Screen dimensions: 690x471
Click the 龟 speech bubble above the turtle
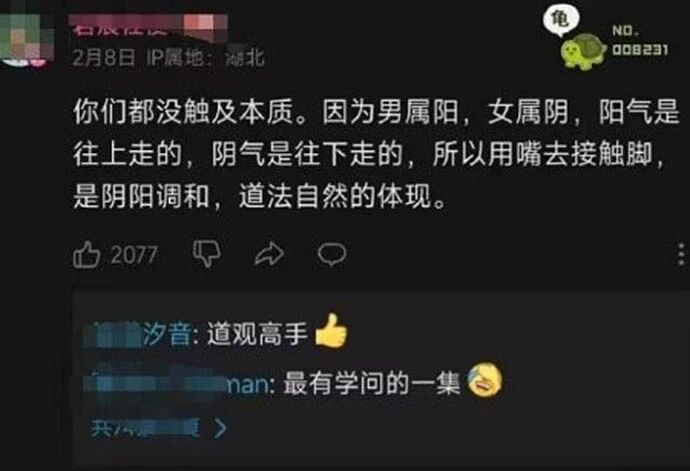point(561,20)
